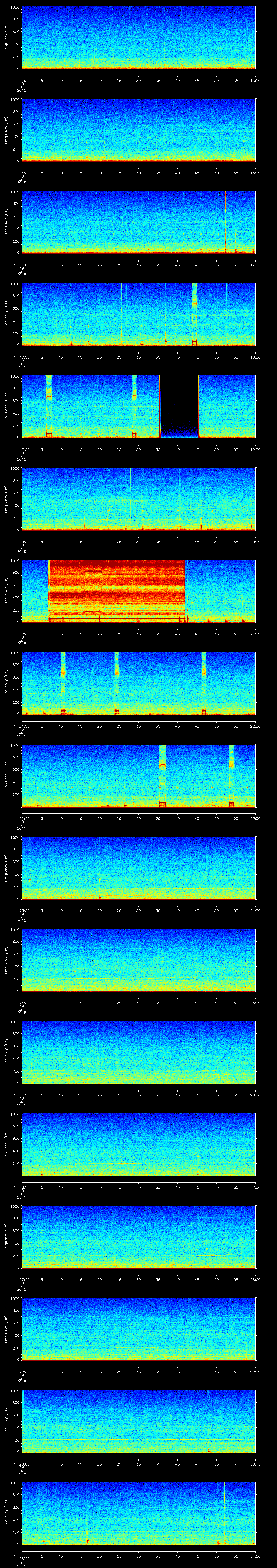Select the 11:15:00 timestamp label

pyautogui.click(x=21, y=173)
